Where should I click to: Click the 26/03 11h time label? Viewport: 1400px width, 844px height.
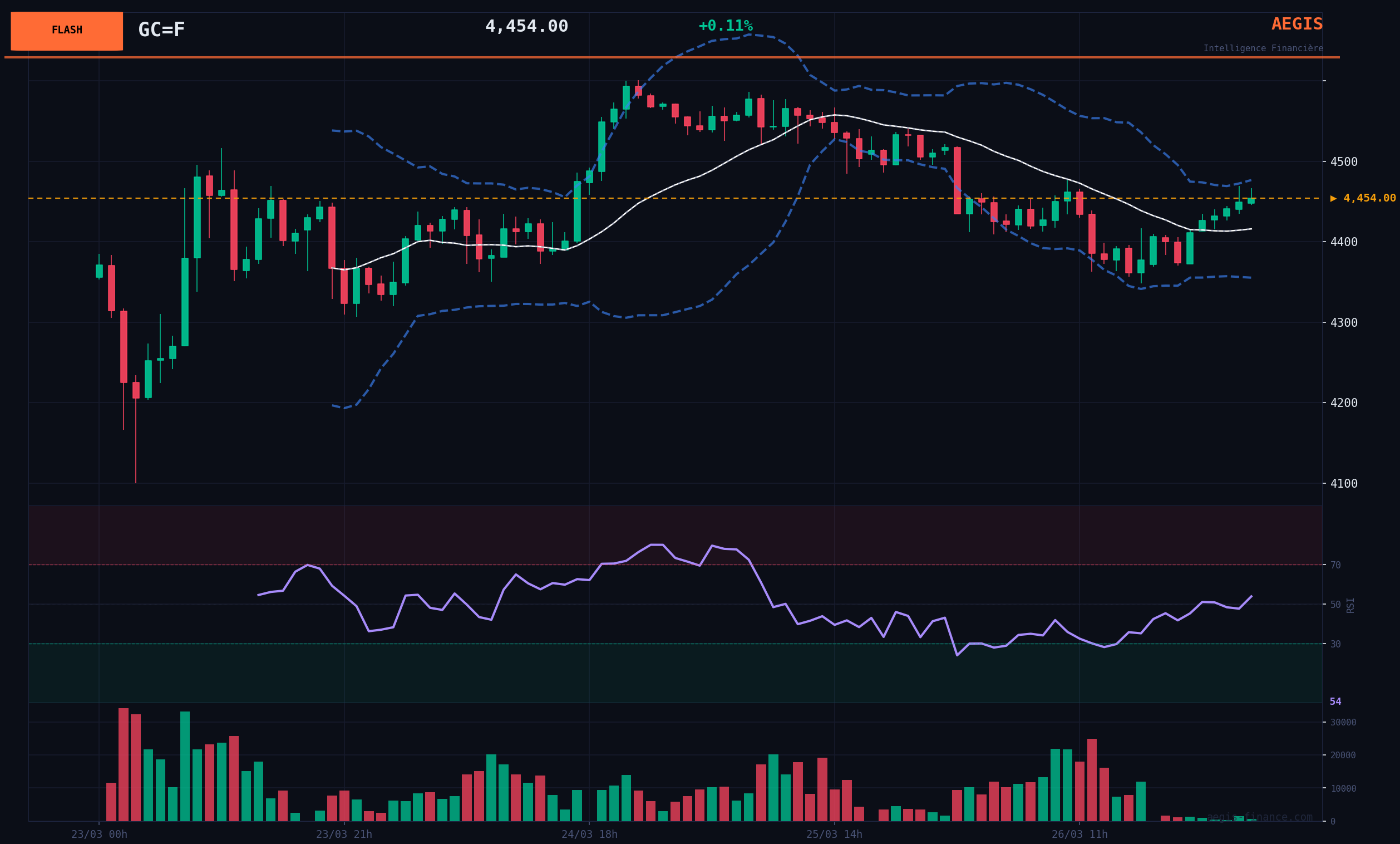(x=1079, y=835)
